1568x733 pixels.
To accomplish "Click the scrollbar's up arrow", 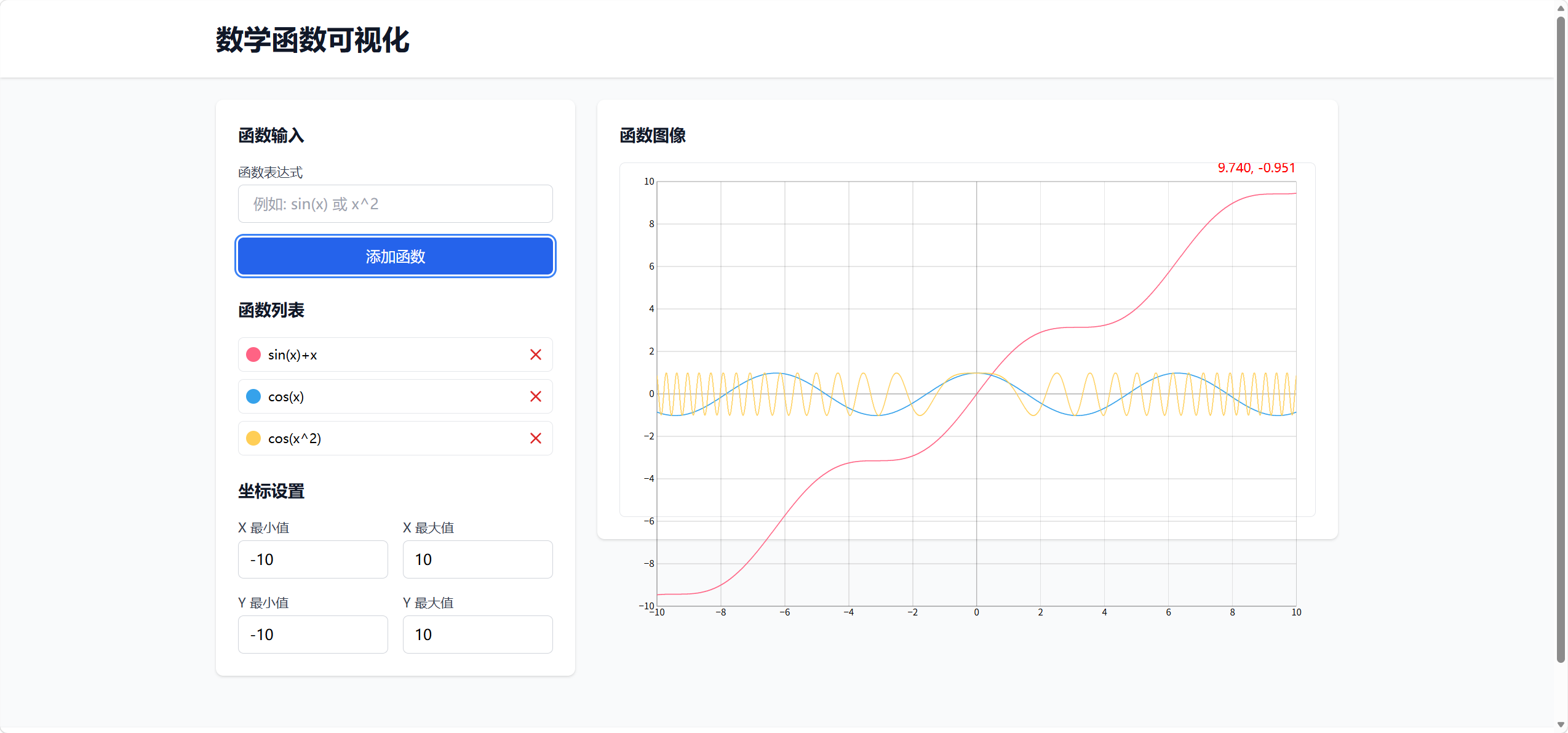I will click(1561, 8).
